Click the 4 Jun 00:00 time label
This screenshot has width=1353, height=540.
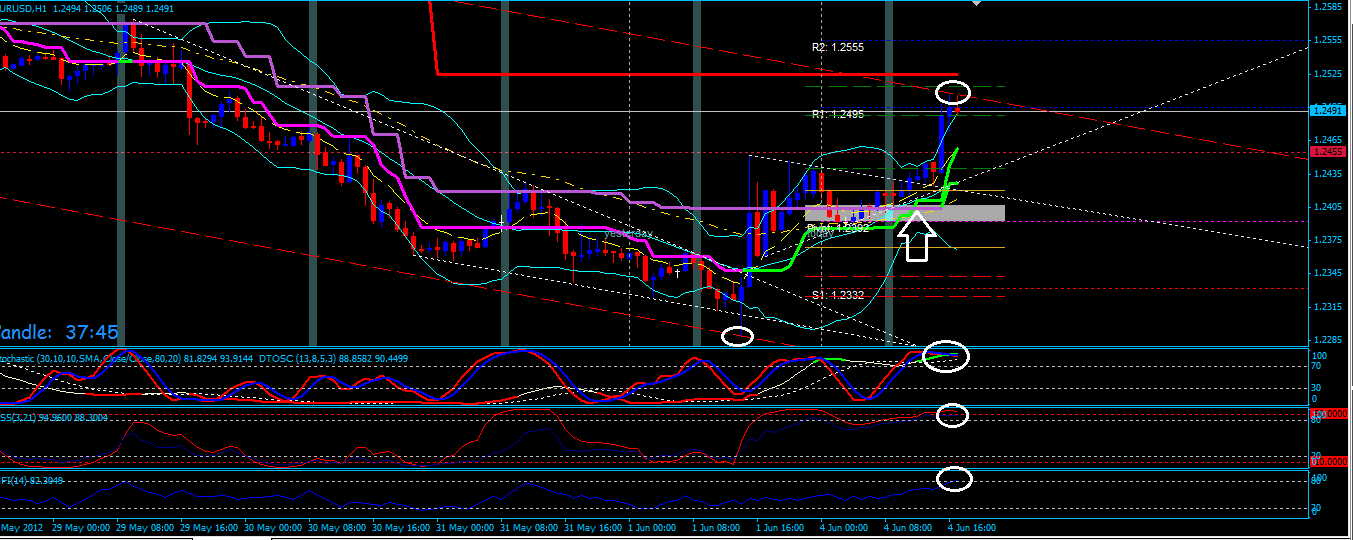click(844, 527)
